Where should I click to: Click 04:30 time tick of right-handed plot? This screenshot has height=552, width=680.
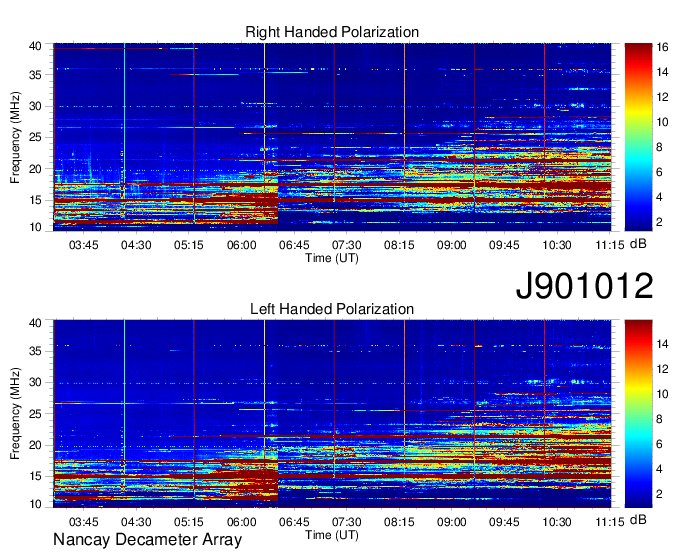[x=136, y=245]
